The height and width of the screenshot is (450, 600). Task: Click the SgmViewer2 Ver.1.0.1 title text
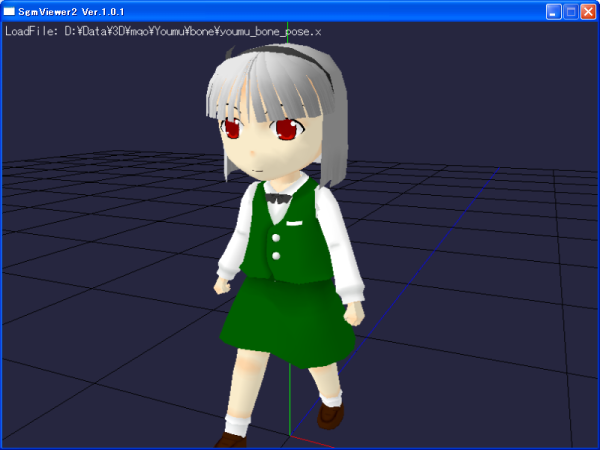[x=71, y=12]
